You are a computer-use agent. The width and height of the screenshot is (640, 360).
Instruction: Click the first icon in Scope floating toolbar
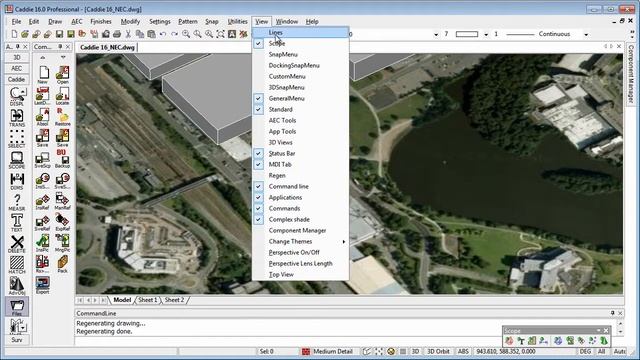click(509, 340)
